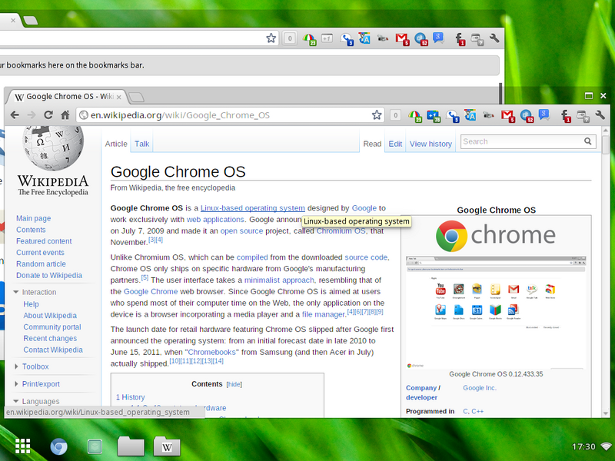Image resolution: width=615 pixels, height=461 pixels.
Task: Open Translate extension in the background window
Action: (x=364, y=38)
